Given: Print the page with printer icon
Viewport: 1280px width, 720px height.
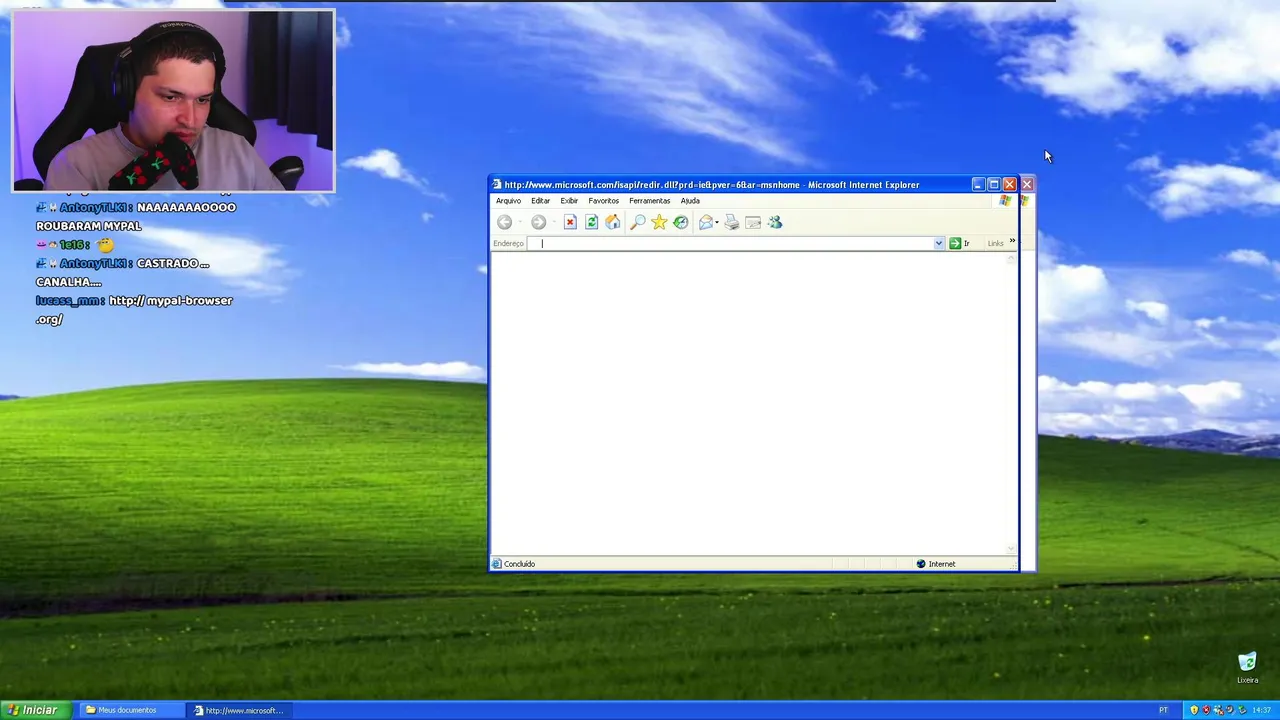Looking at the screenshot, I should tap(732, 222).
